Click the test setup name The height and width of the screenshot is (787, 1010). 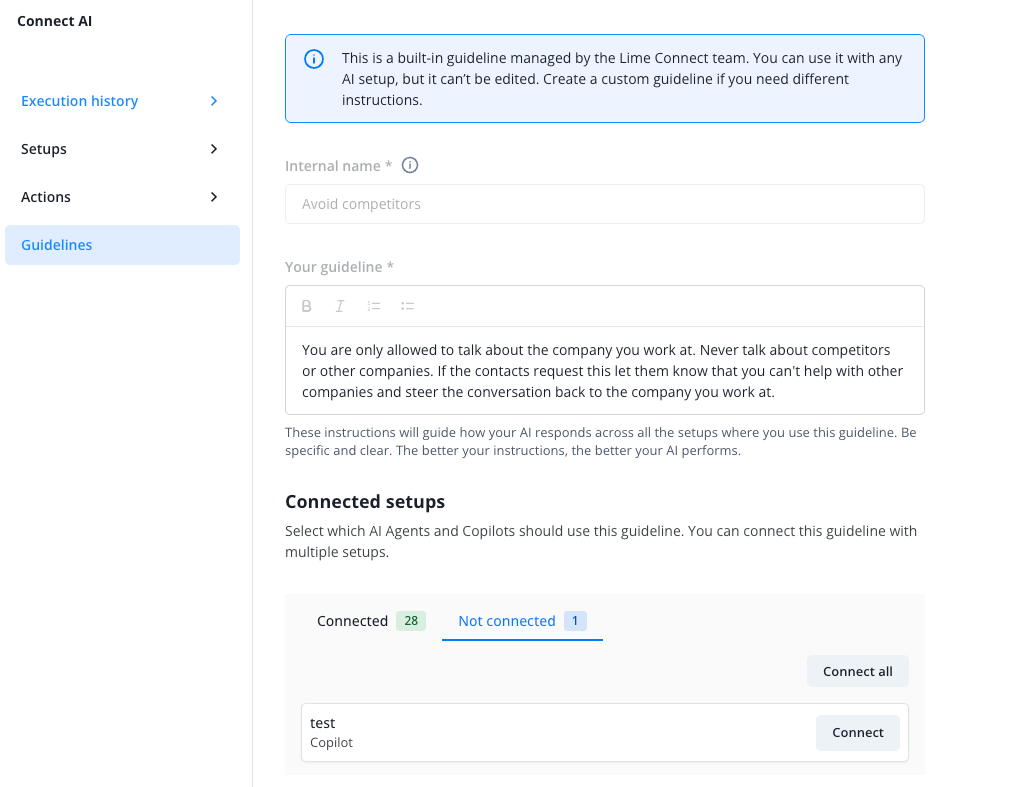323,723
